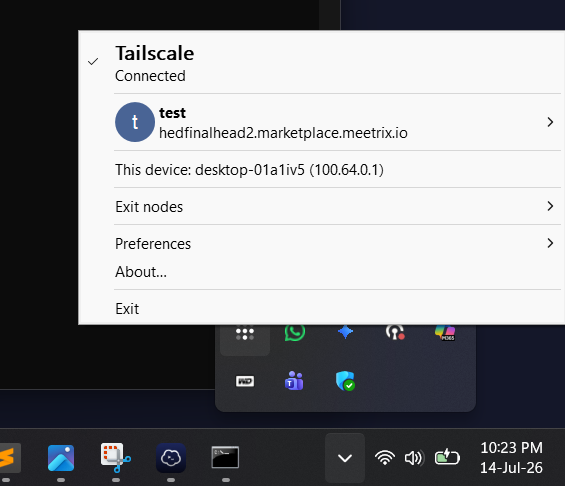The width and height of the screenshot is (565, 486).
Task: Click the volume speaker icon
Action: [x=414, y=458]
